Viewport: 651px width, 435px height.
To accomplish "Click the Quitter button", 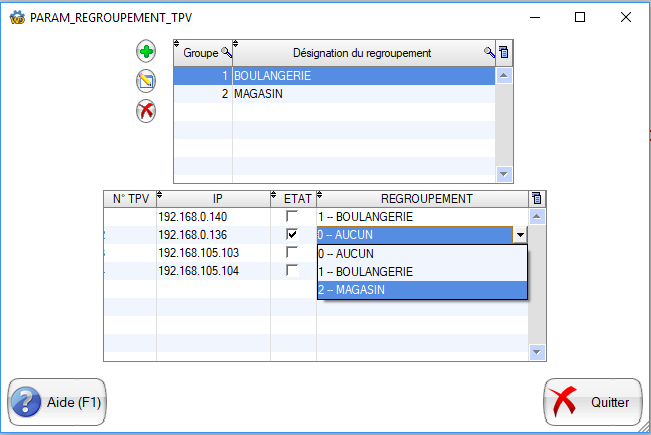I will coord(593,402).
